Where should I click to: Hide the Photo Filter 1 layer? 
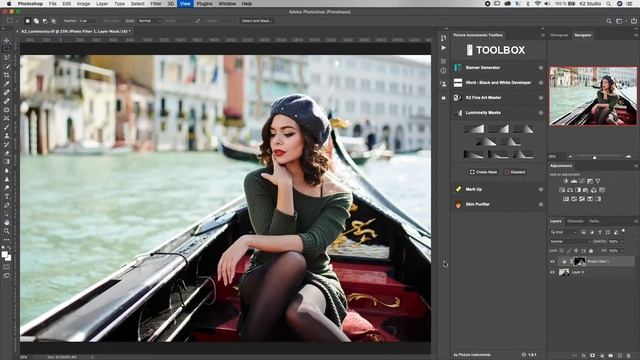tap(553, 262)
